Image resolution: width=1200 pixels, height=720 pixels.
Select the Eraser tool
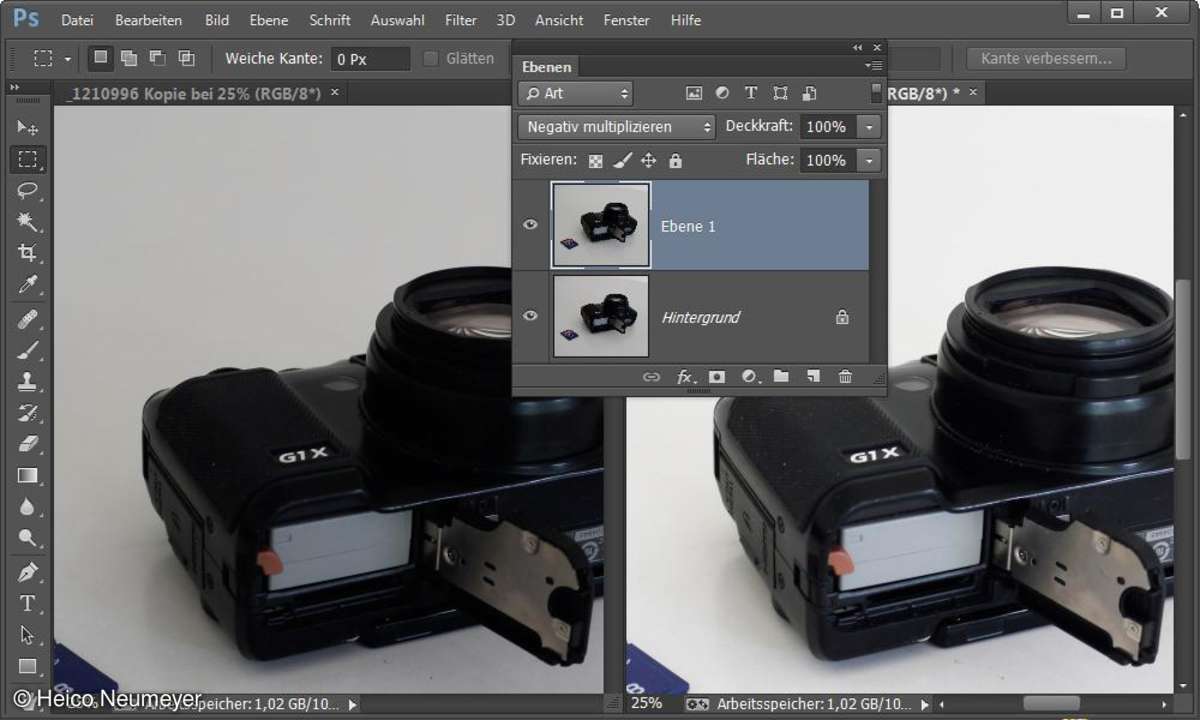coord(28,444)
